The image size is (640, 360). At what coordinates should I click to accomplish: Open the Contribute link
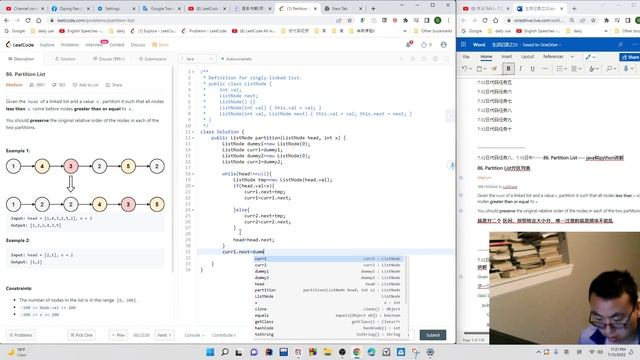coord(224,335)
